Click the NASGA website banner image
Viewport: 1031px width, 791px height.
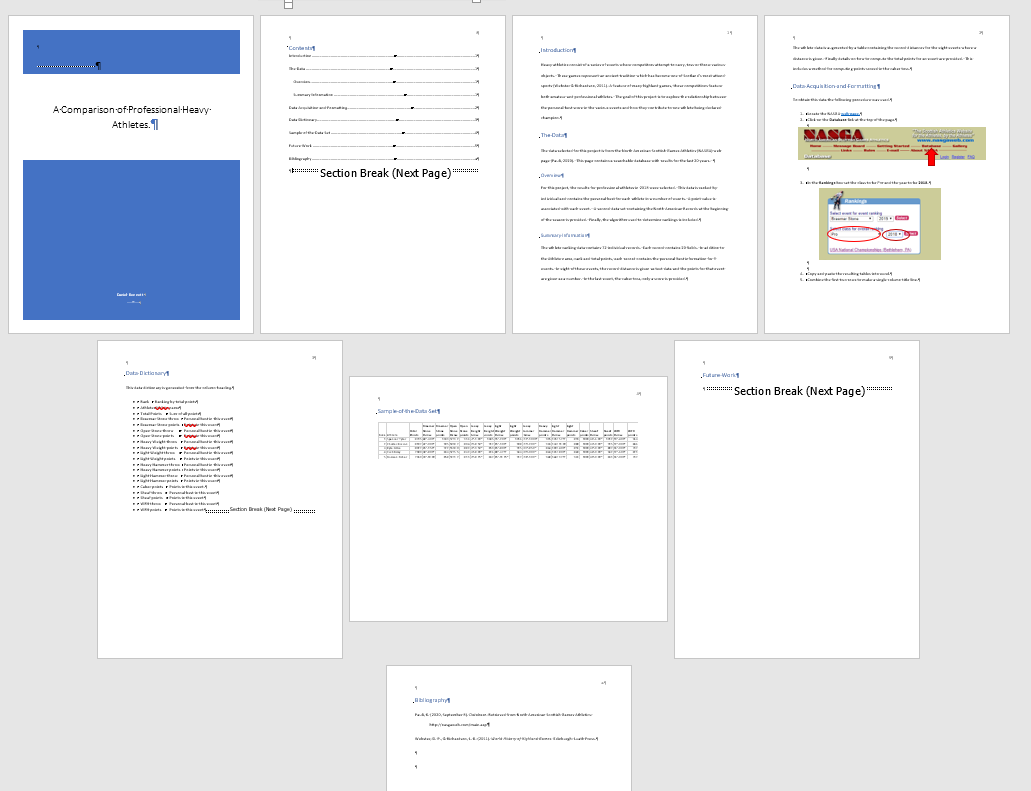(x=891, y=143)
